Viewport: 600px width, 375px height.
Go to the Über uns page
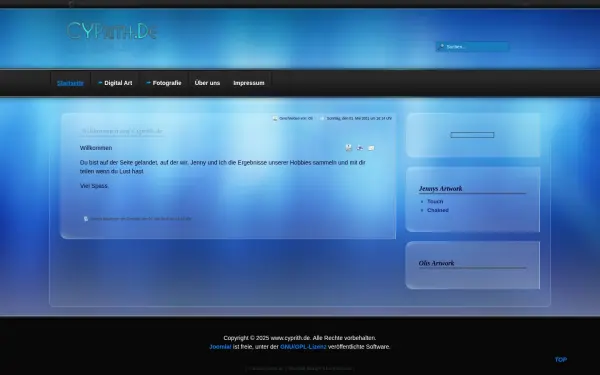pyautogui.click(x=207, y=83)
